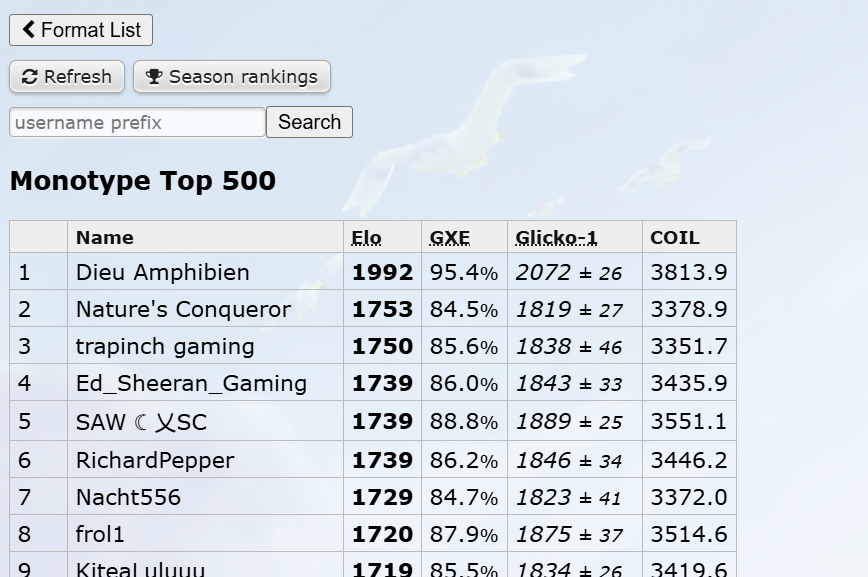Focus the username prefix field
Image resolution: width=868 pixels, height=577 pixels.
click(137, 122)
